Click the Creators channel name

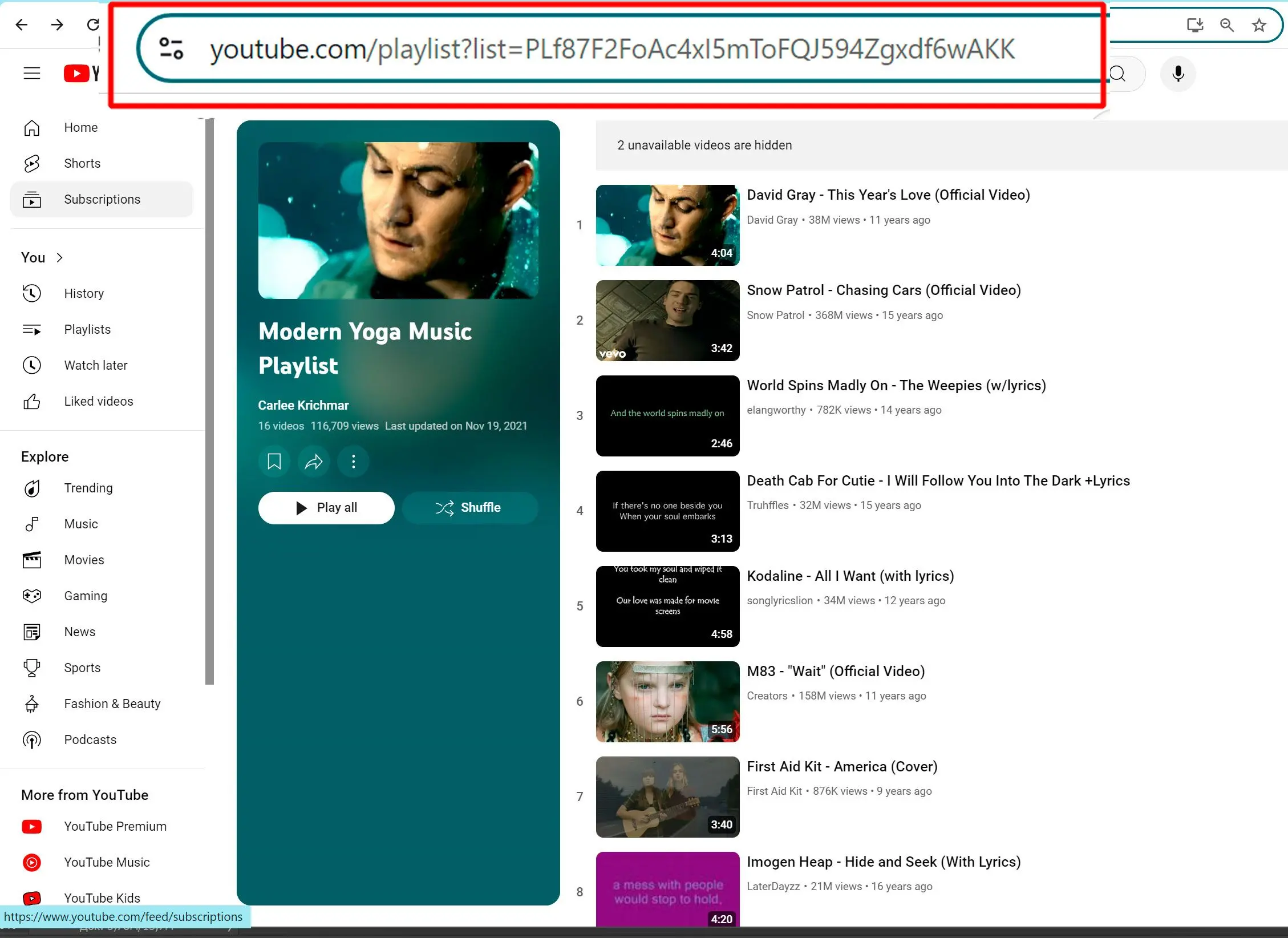(x=767, y=696)
